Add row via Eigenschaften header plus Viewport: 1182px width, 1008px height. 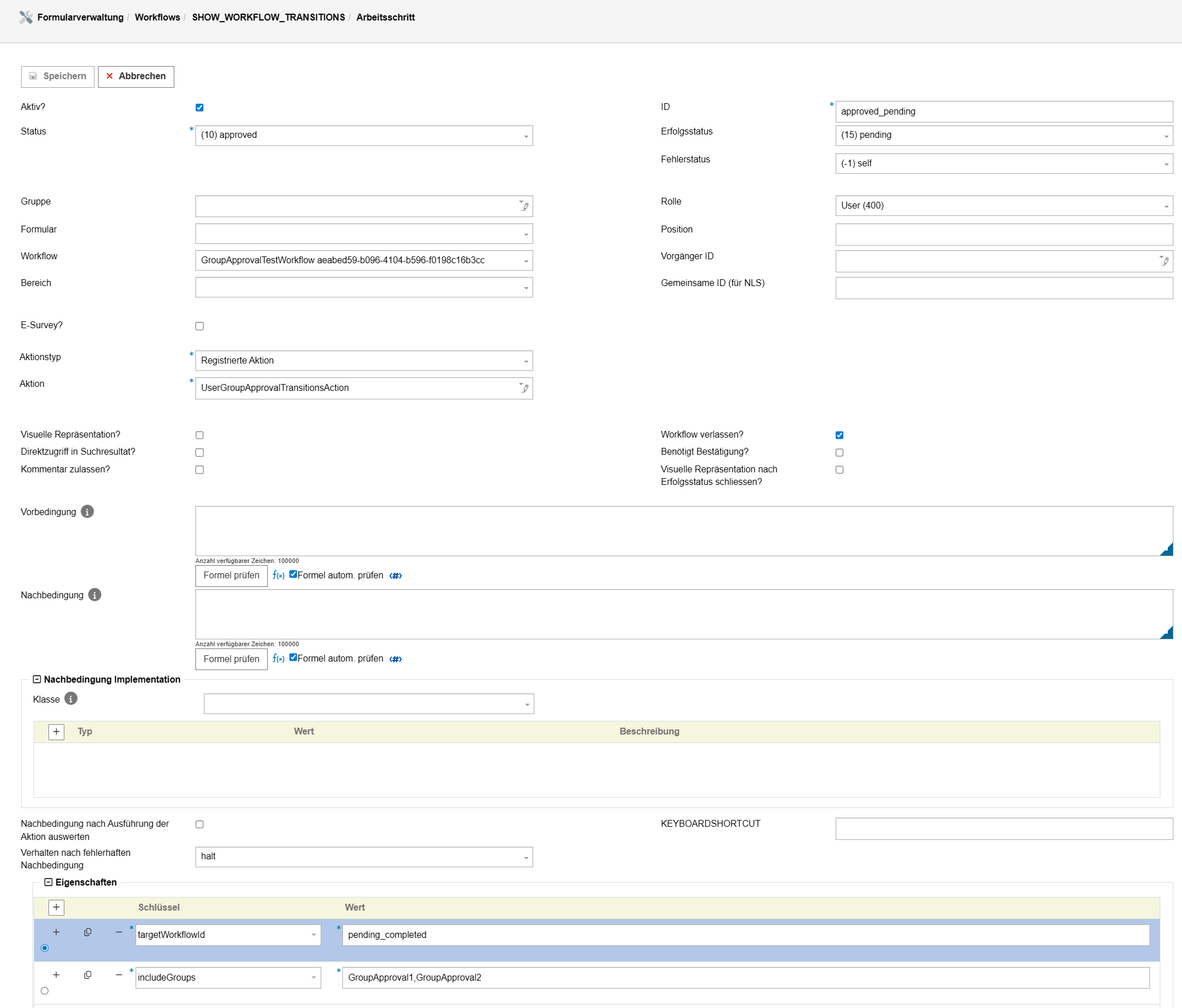coord(56,907)
